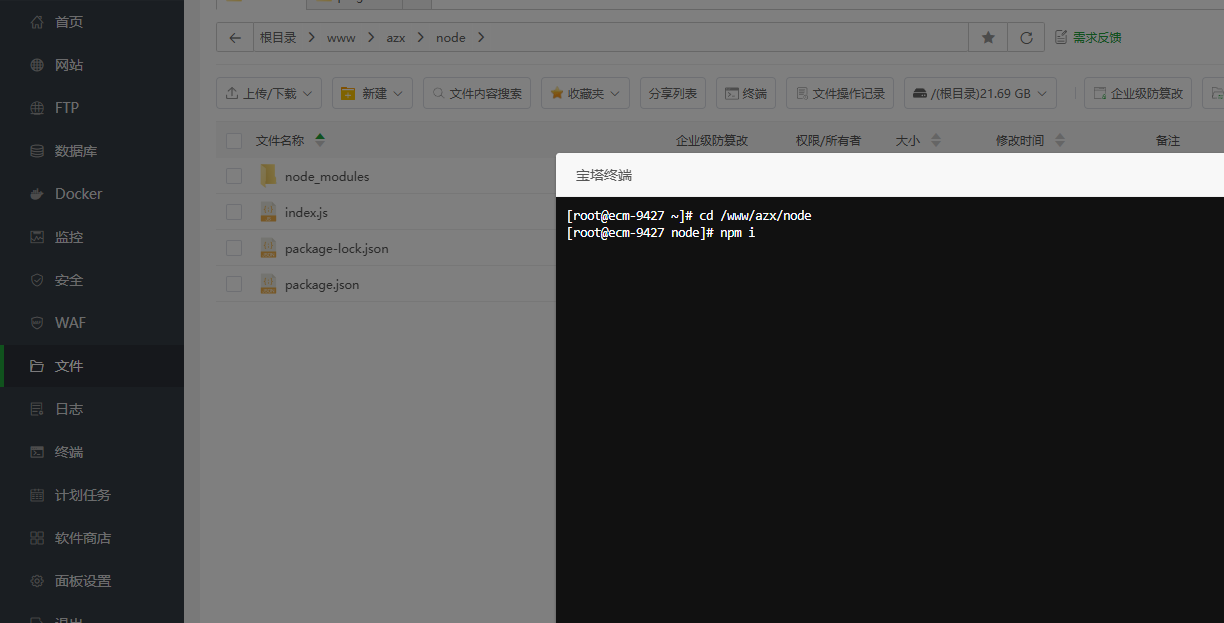The image size is (1224, 623).
Task: Sort ascending by 文件名称 arrow icon
Action: point(320,136)
